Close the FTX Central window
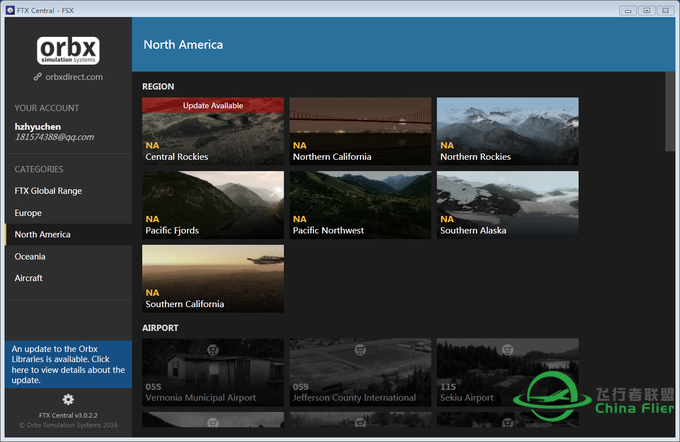The image size is (680, 442). point(666,10)
